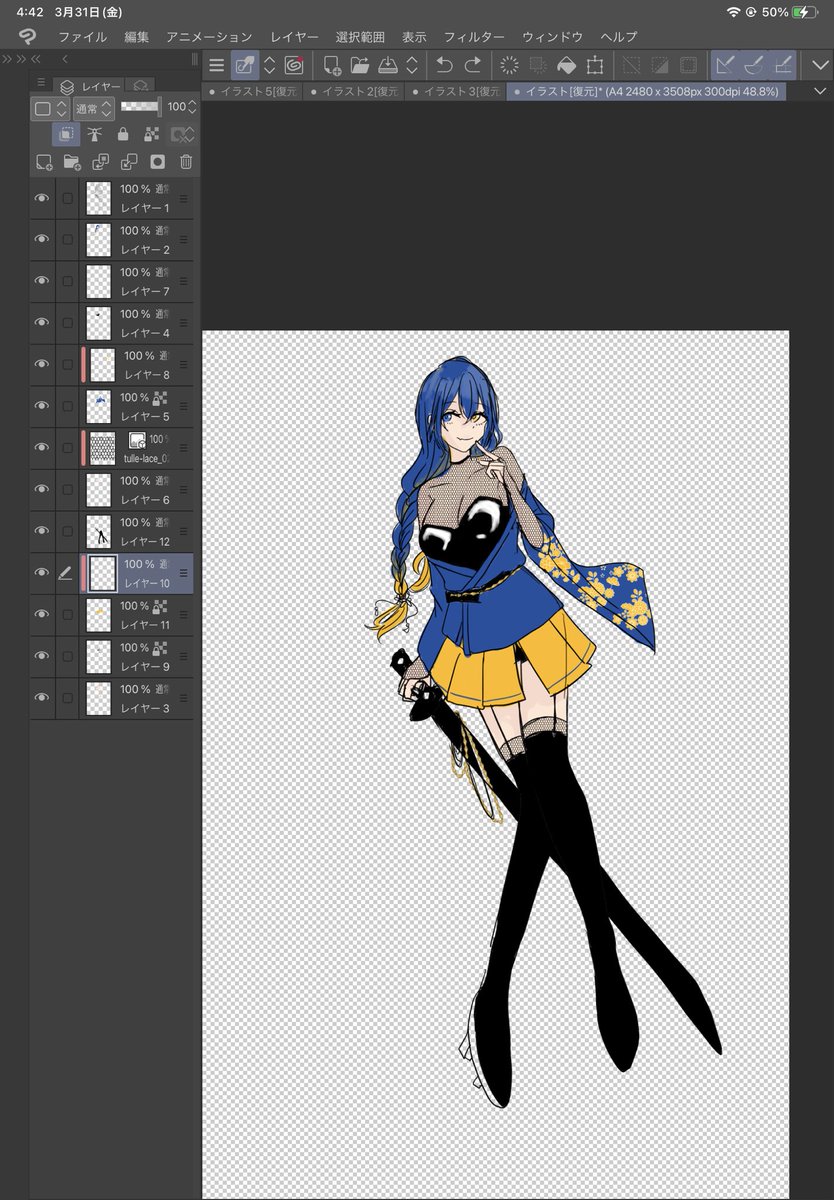Image resolution: width=834 pixels, height=1200 pixels.
Task: Open the 通常 blending mode dropdown
Action: (94, 107)
